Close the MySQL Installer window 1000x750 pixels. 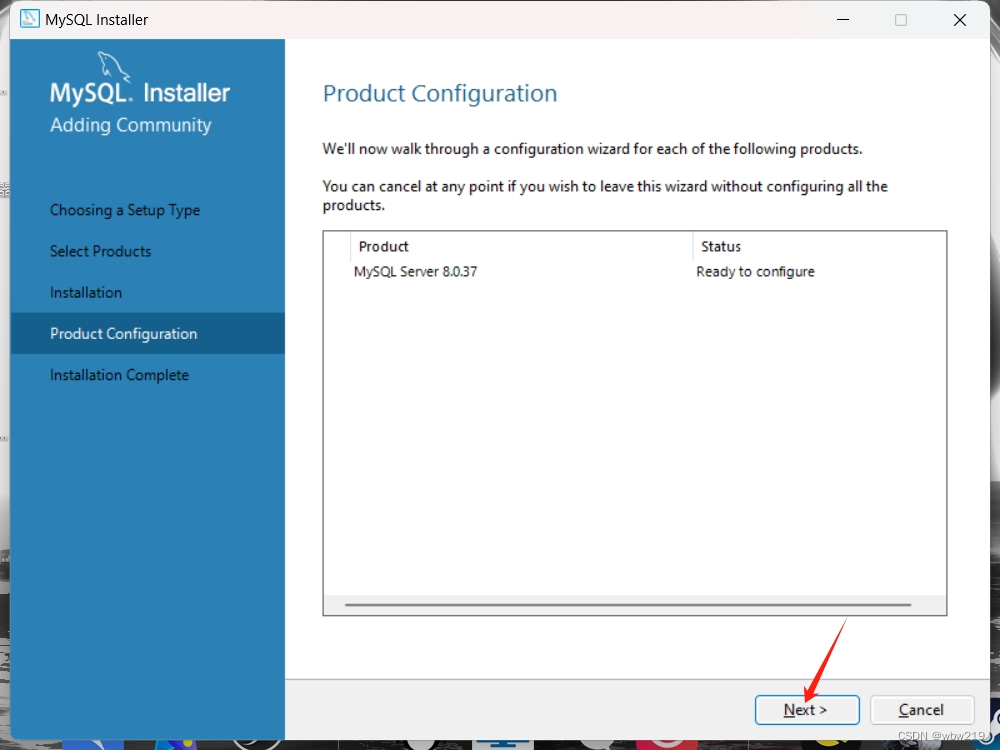(x=960, y=20)
